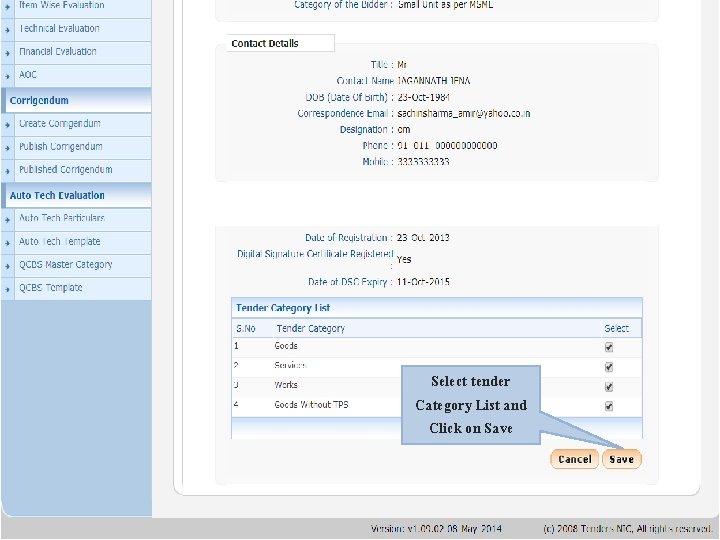Open QCBS Master Category
Screen dimensions: 720x540
66,264
